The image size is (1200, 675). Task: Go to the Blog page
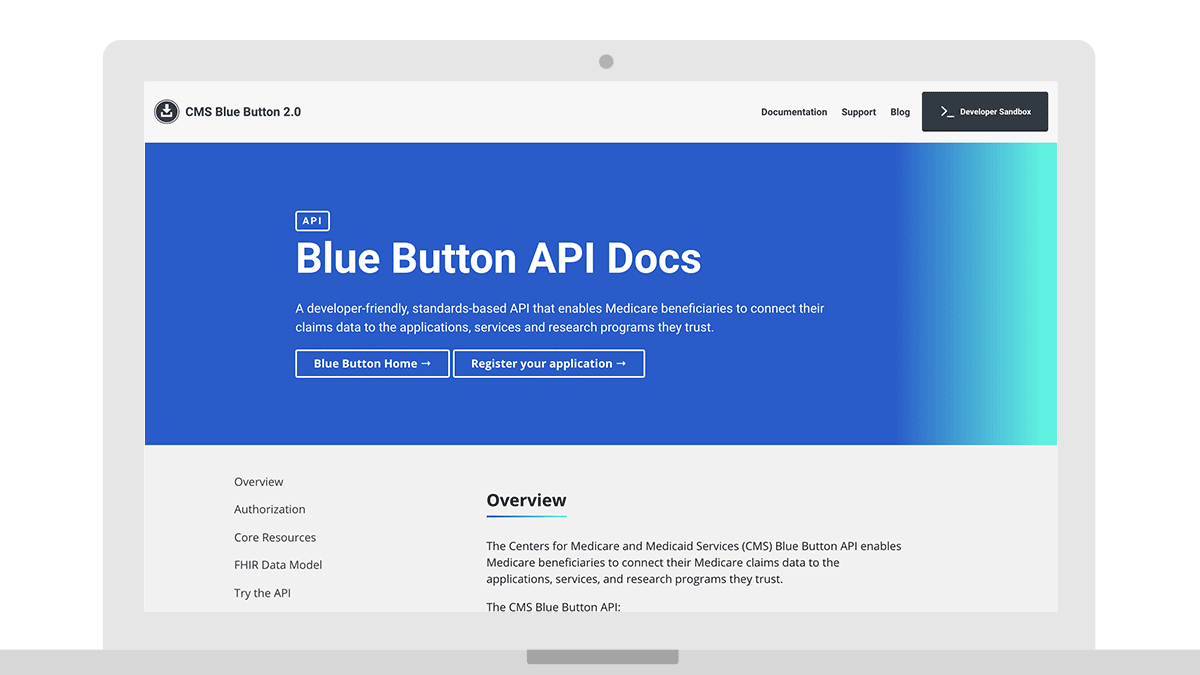900,112
